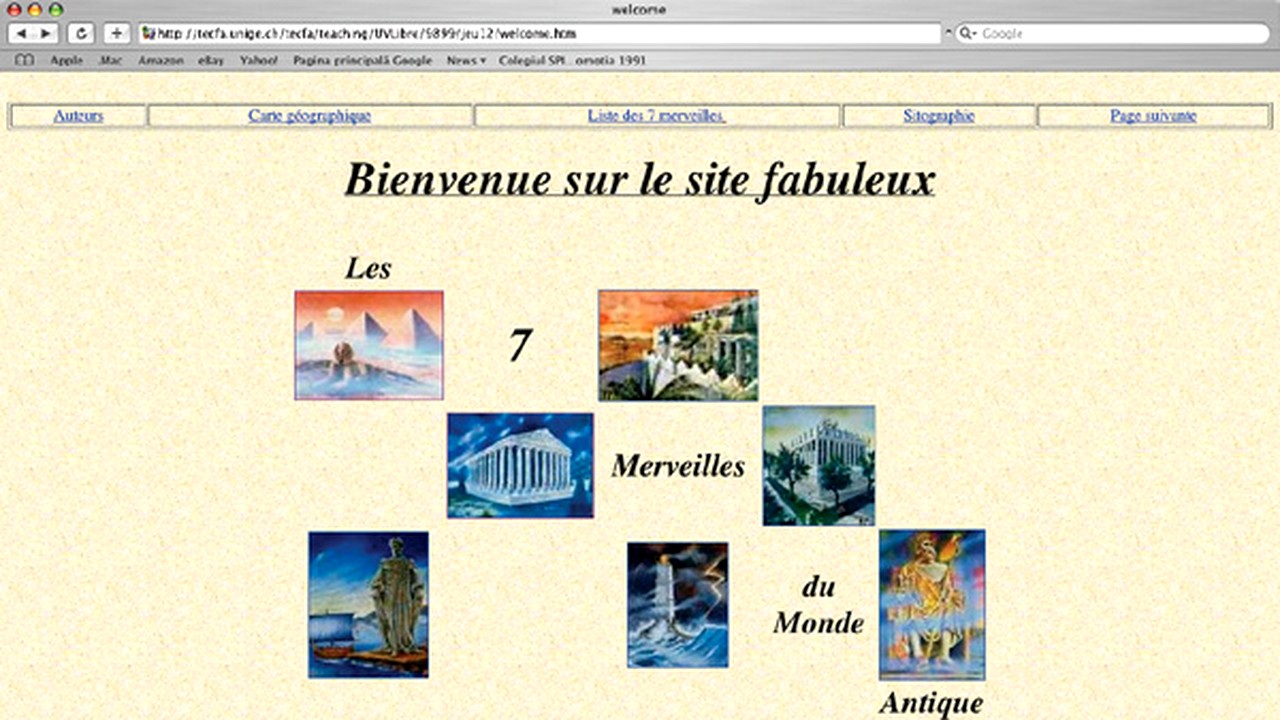Click the word 'Antique'
This screenshot has width=1280, height=720.
tap(931, 703)
